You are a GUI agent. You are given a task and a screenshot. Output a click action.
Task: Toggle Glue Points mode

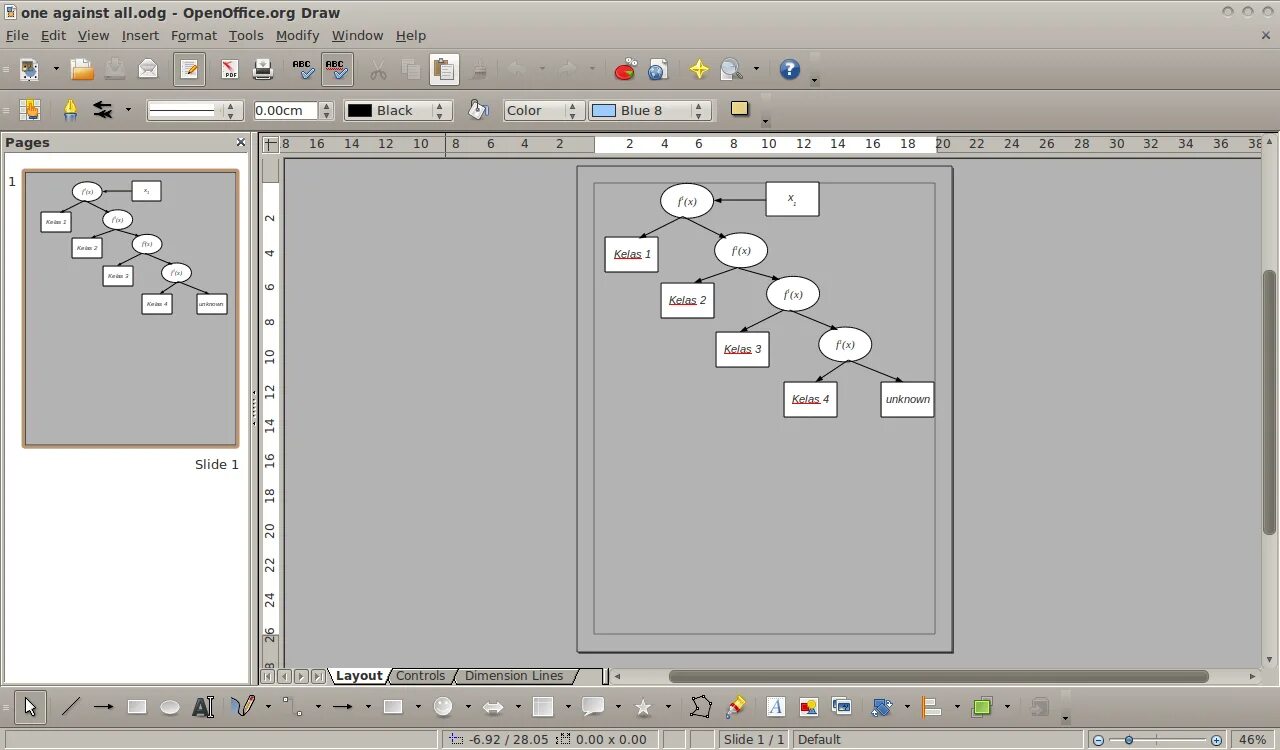736,707
